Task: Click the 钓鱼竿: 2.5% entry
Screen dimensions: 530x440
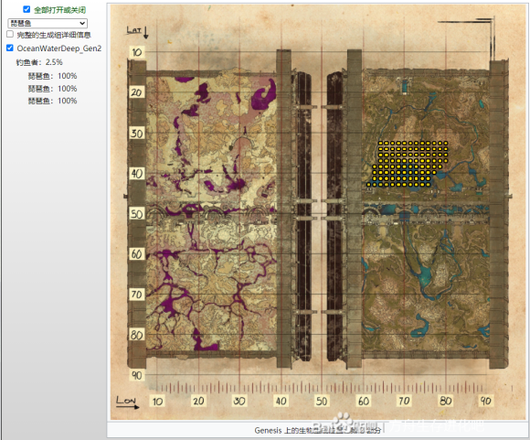Action: coord(39,62)
